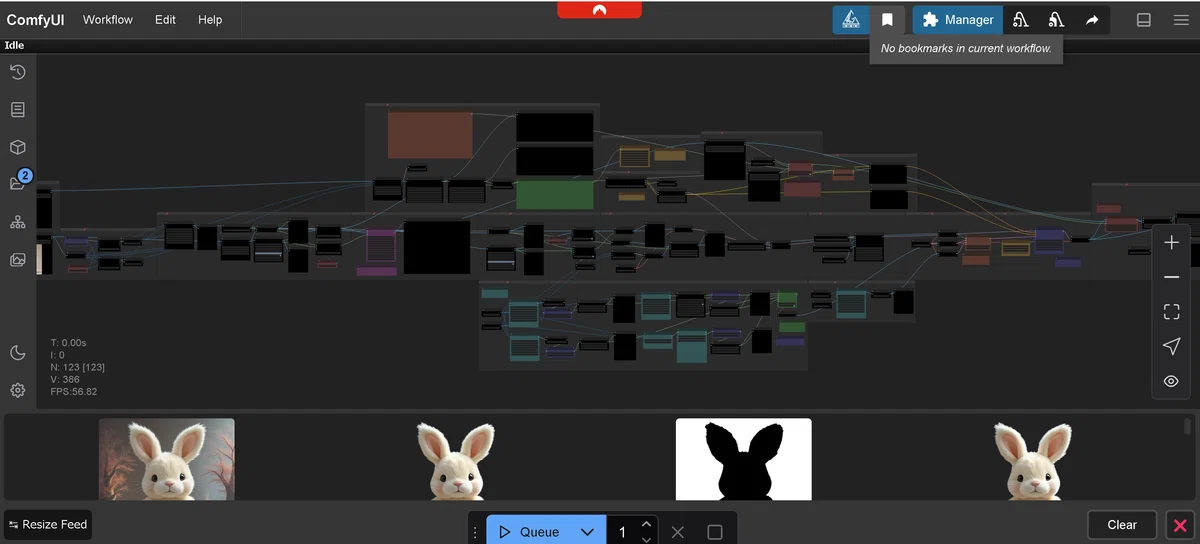
Task: Click the second vacuum cleaner free-memory icon
Action: click(1056, 20)
